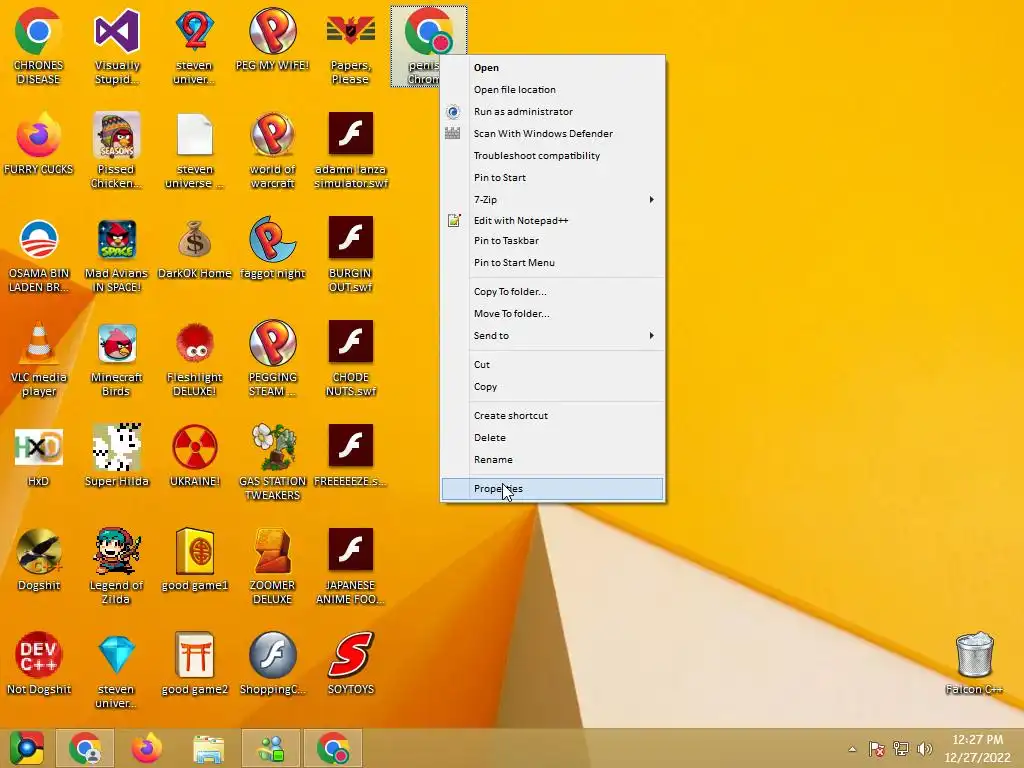Select the FREEEEEZE flash file icon
Viewport: 1024px width, 768px height.
click(x=351, y=457)
